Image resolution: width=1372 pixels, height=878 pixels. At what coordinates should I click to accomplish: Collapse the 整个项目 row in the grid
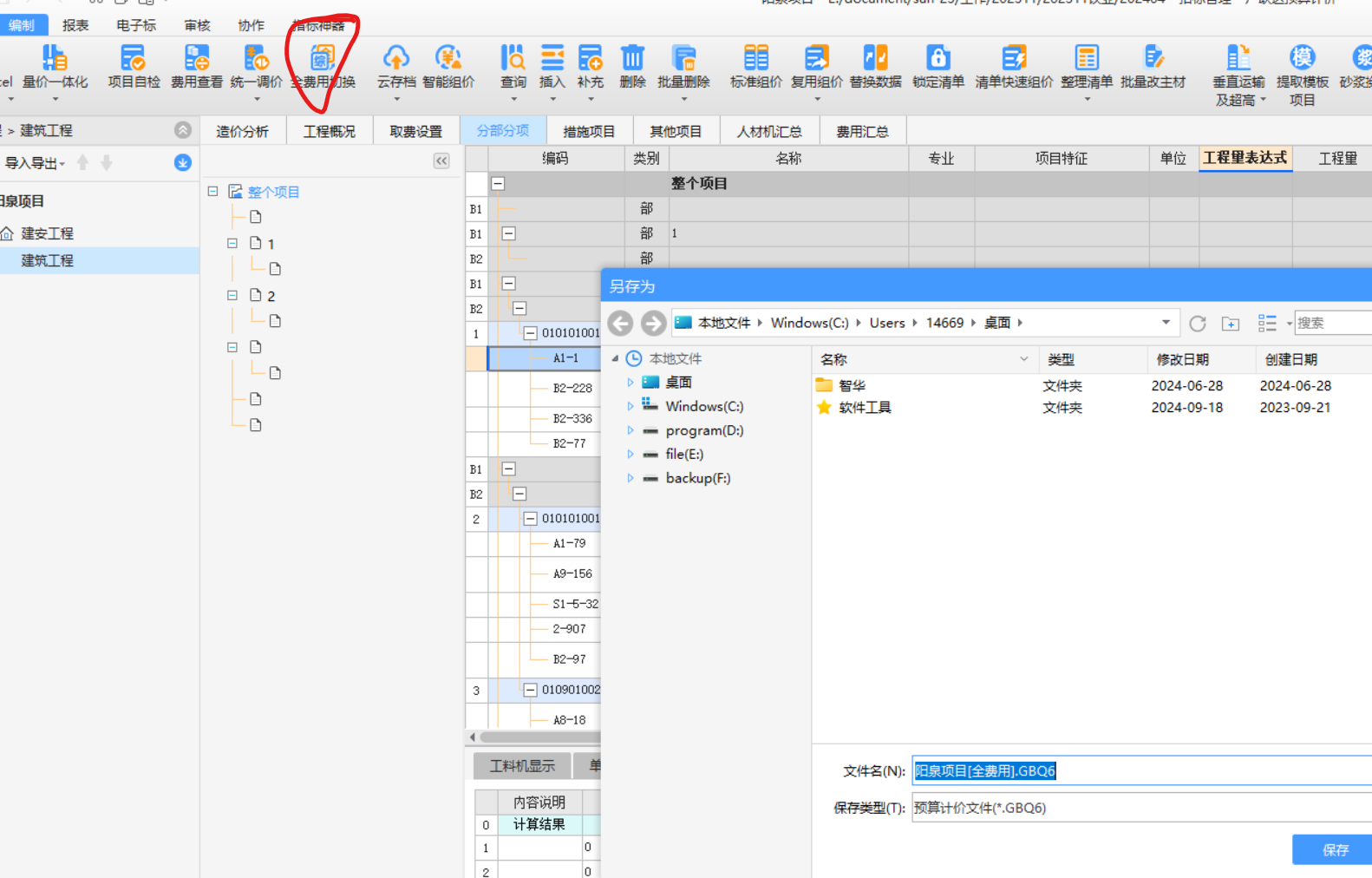tap(499, 184)
